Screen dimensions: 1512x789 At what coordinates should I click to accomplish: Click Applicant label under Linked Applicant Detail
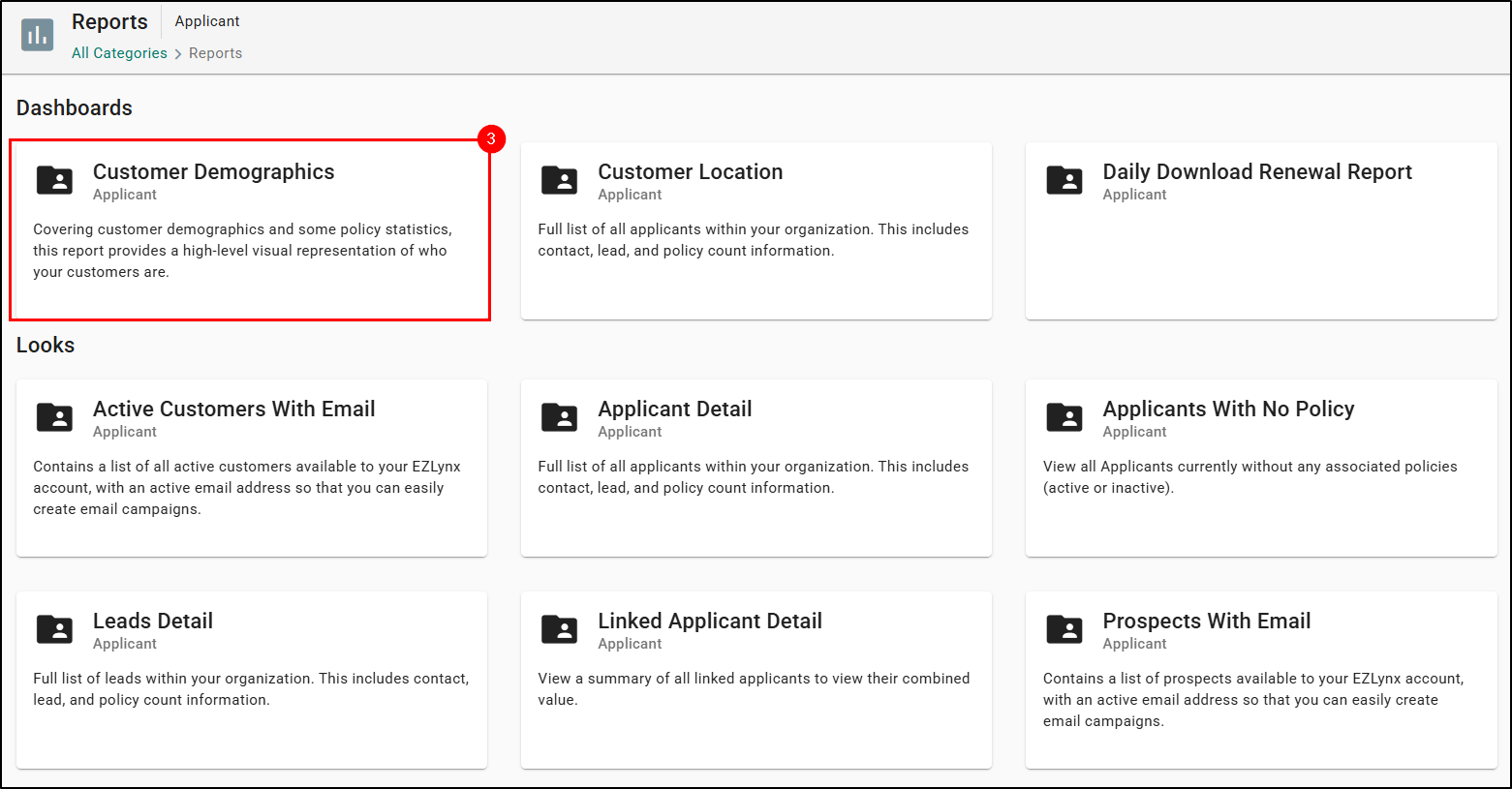(630, 644)
